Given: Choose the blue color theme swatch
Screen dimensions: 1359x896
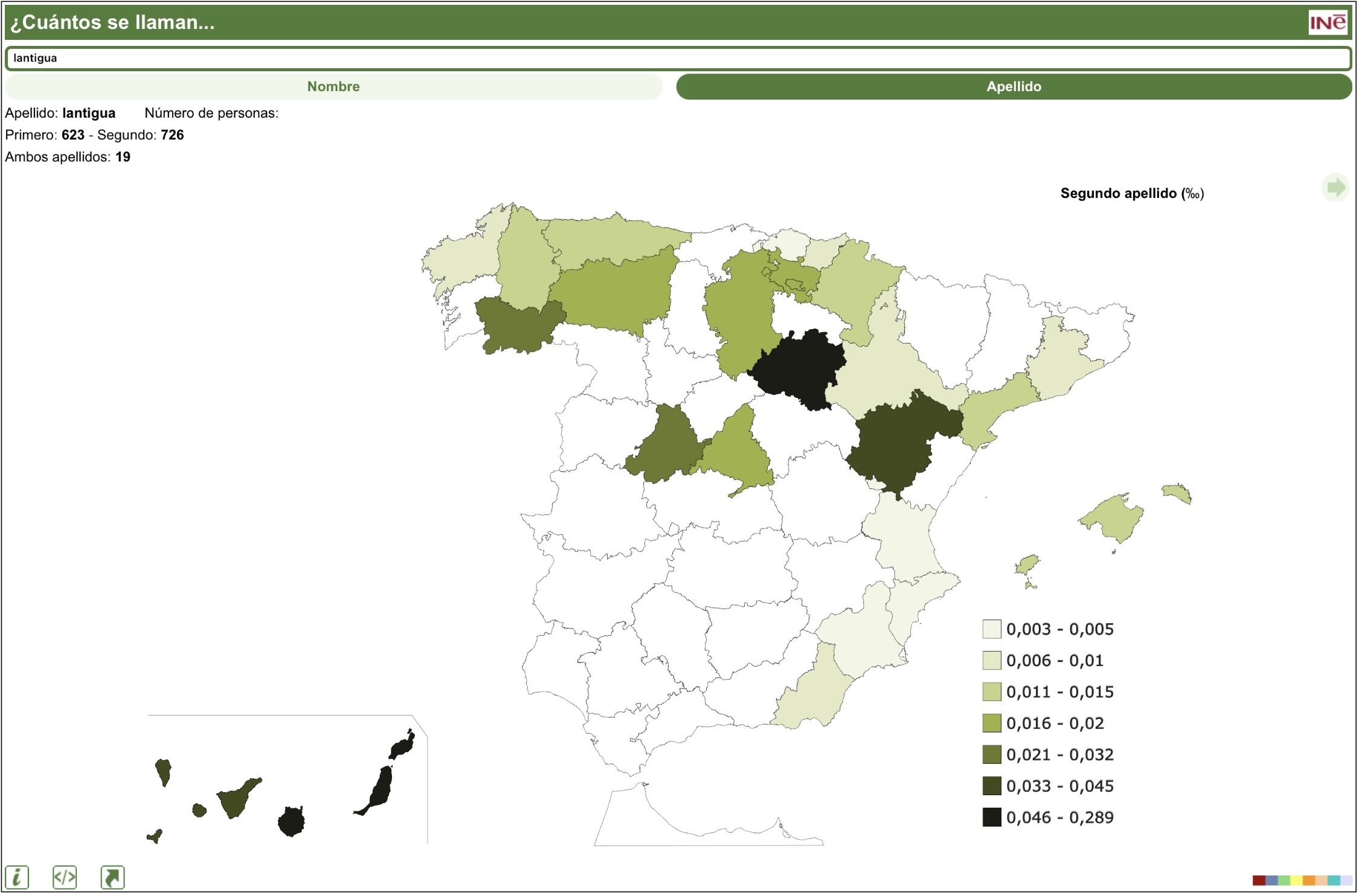Looking at the screenshot, I should click(1271, 880).
